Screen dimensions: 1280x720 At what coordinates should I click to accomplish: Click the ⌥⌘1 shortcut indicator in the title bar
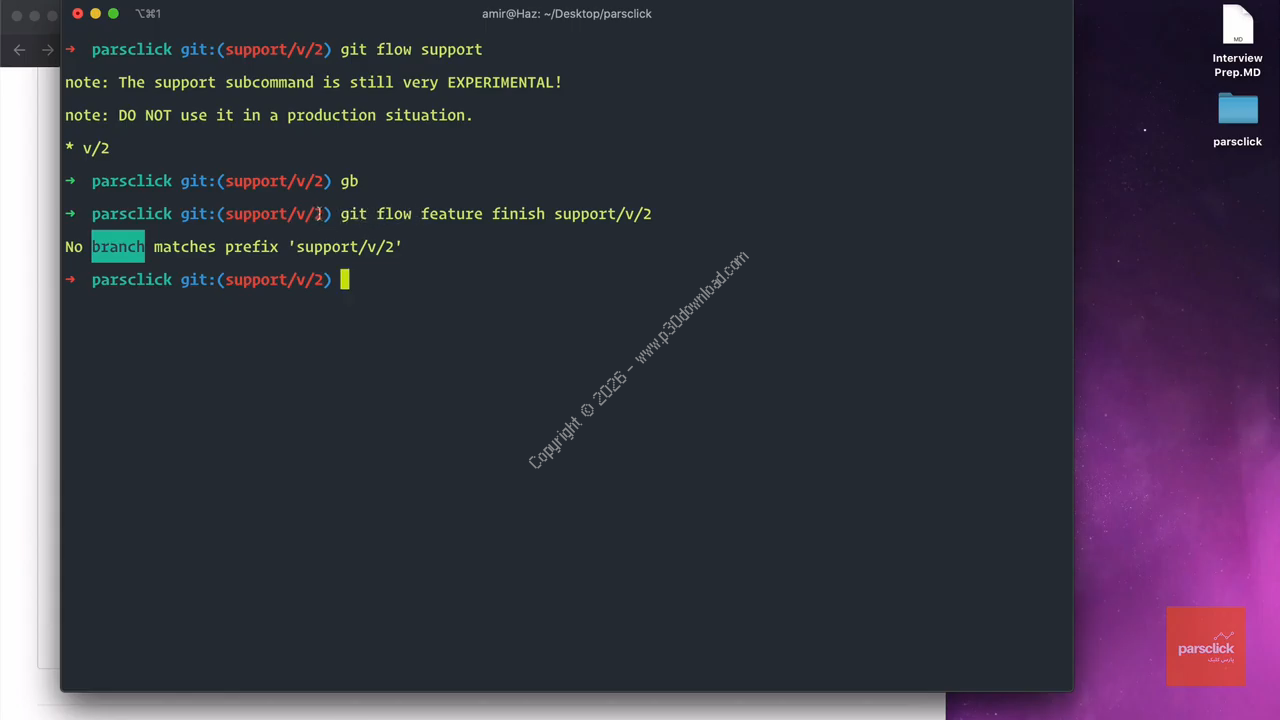147,13
